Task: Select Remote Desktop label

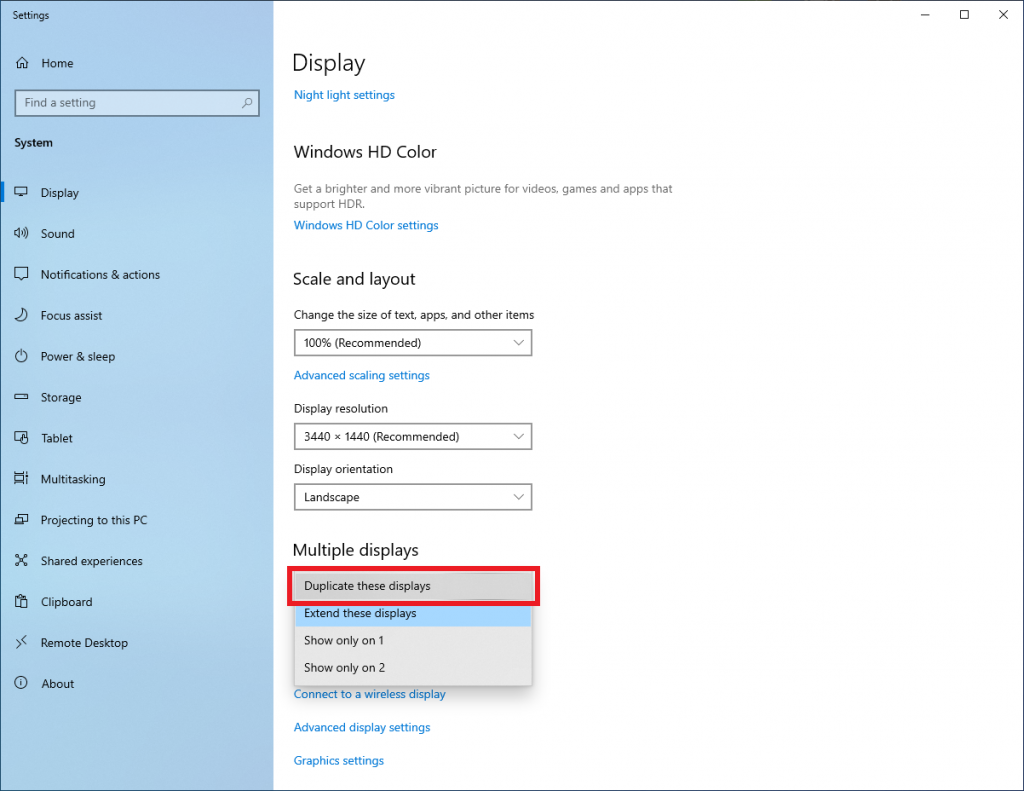Action: (84, 643)
